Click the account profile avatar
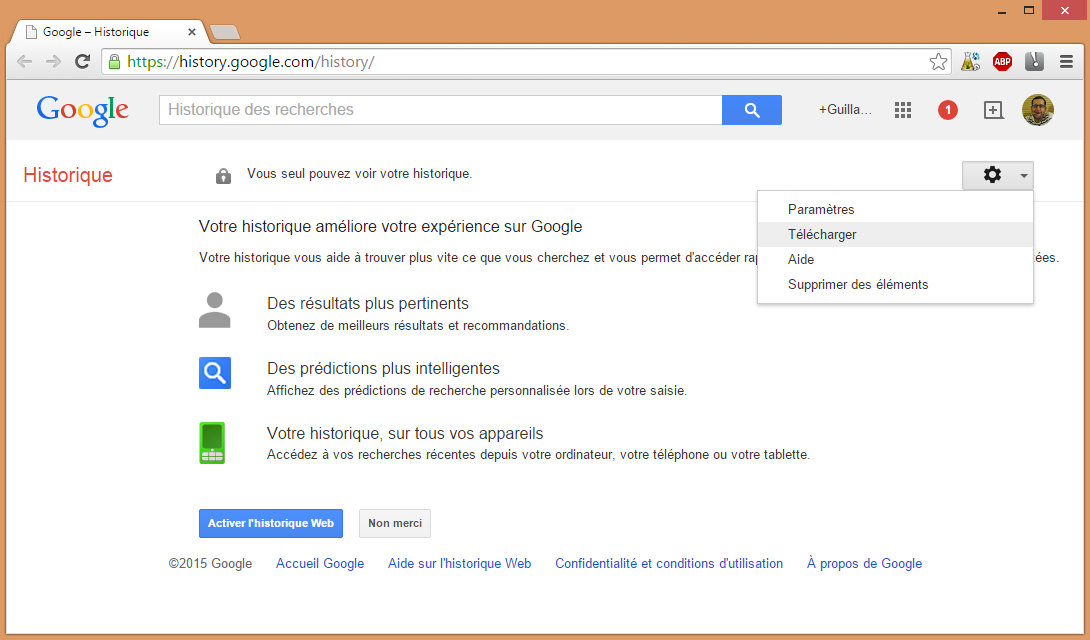Viewport: 1090px width, 640px height. pos(1038,110)
